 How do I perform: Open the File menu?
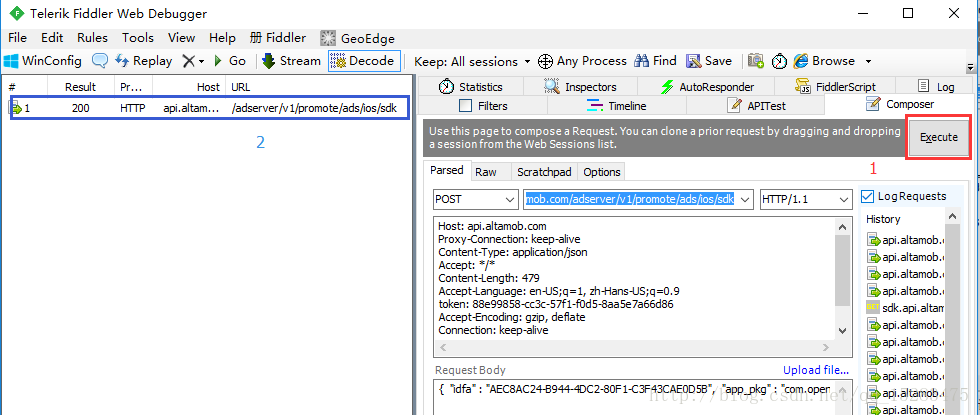[18, 38]
